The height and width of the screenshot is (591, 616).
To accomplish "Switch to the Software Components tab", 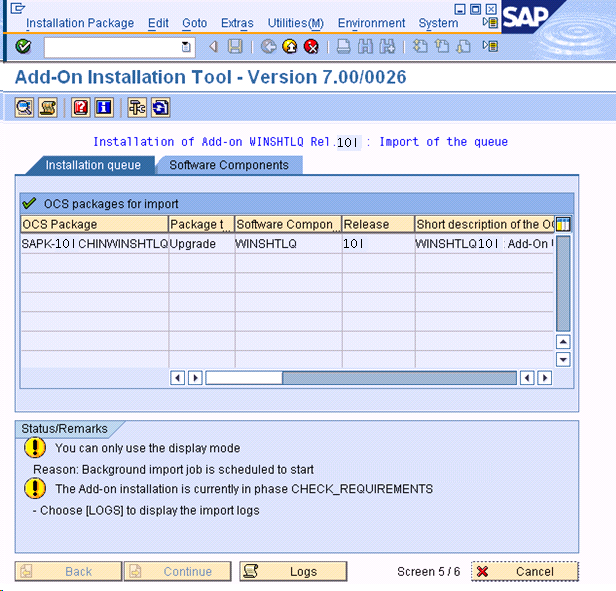I will (x=229, y=165).
